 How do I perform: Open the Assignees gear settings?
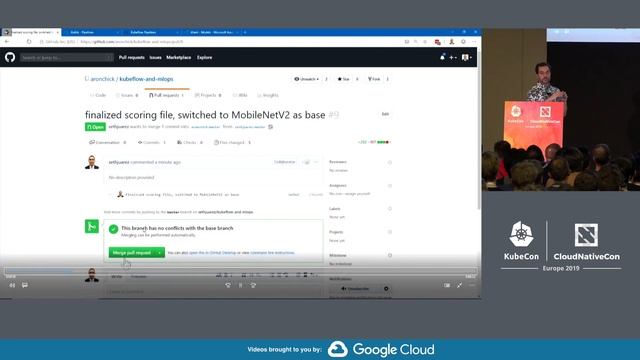[390, 186]
